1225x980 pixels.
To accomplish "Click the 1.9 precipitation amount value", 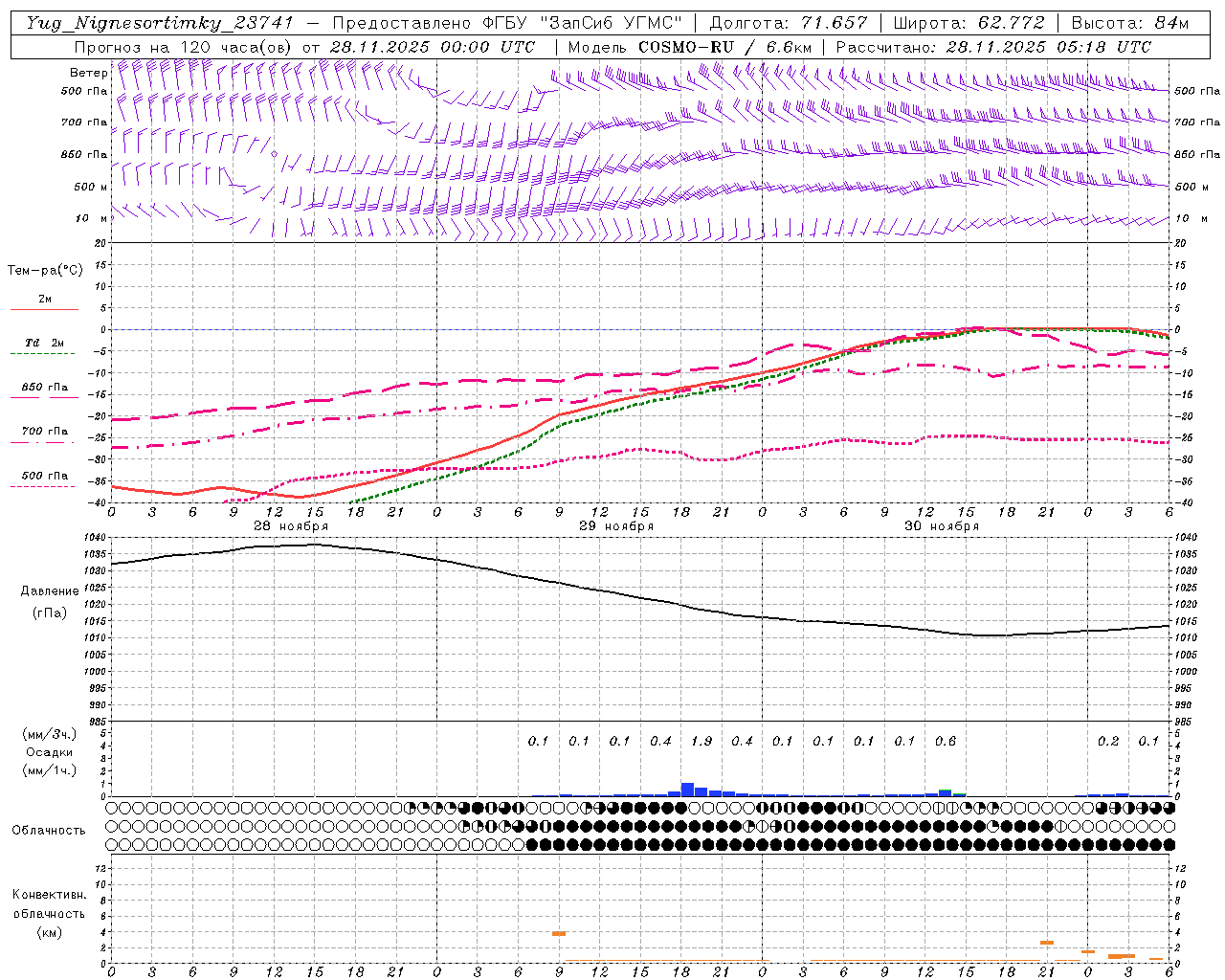I will [702, 741].
